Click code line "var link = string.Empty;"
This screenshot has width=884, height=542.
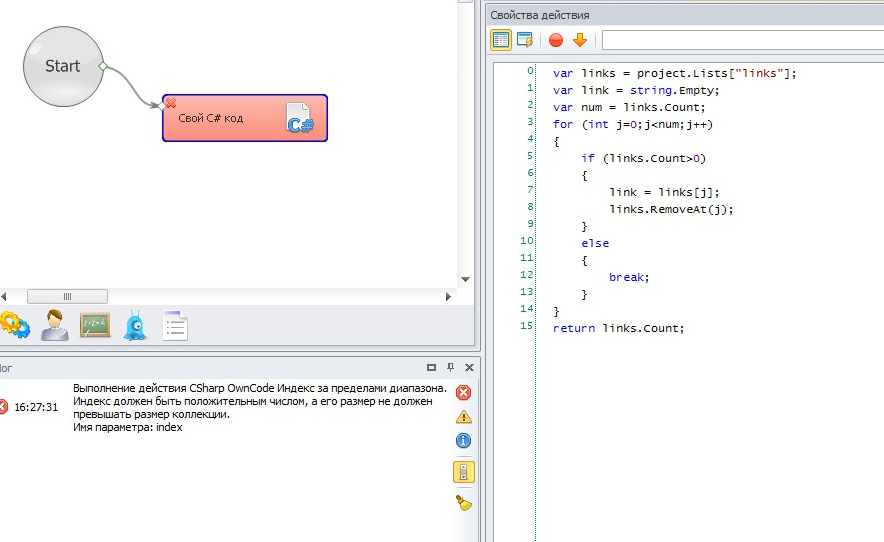[x=636, y=90]
